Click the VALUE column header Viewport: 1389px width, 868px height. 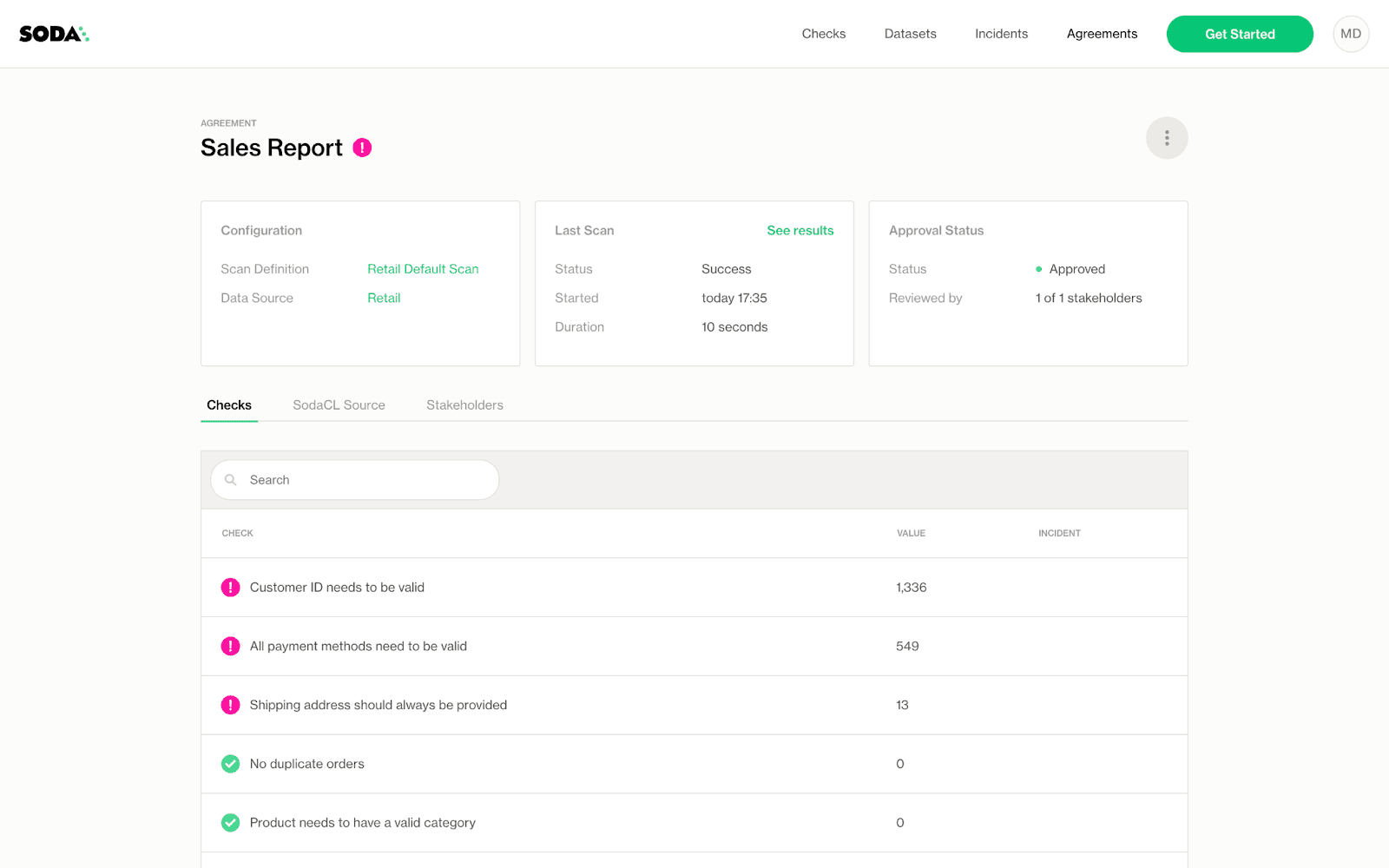pyautogui.click(x=911, y=533)
